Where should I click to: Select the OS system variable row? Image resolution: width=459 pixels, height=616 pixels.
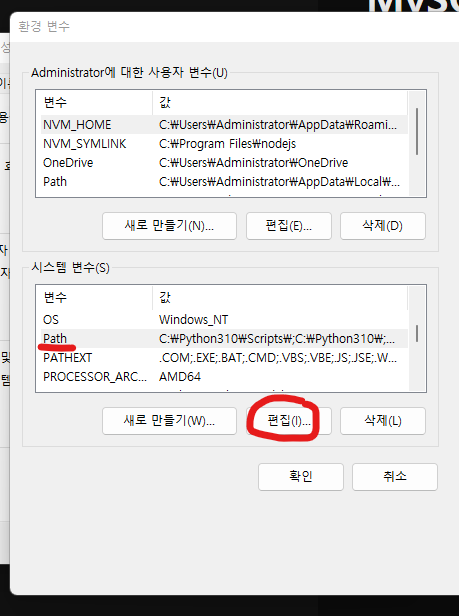pyautogui.click(x=224, y=319)
